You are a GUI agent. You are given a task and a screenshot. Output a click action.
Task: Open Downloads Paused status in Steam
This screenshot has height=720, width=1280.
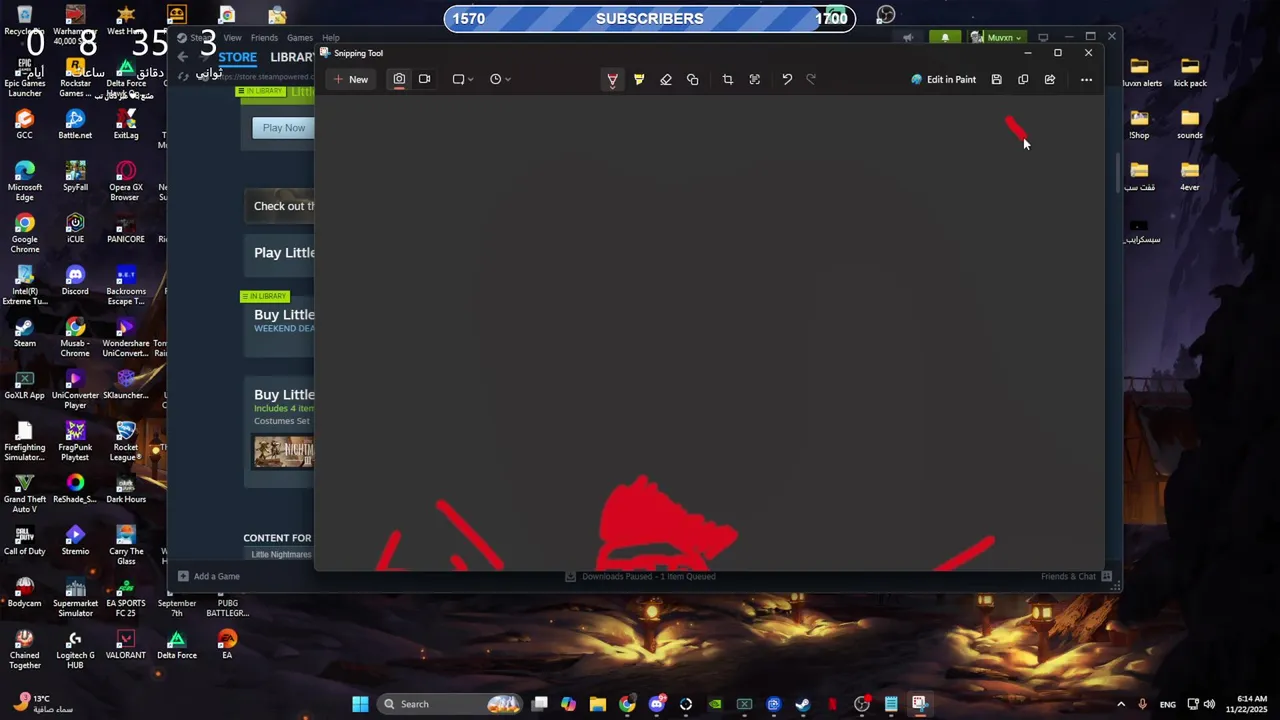(640, 576)
